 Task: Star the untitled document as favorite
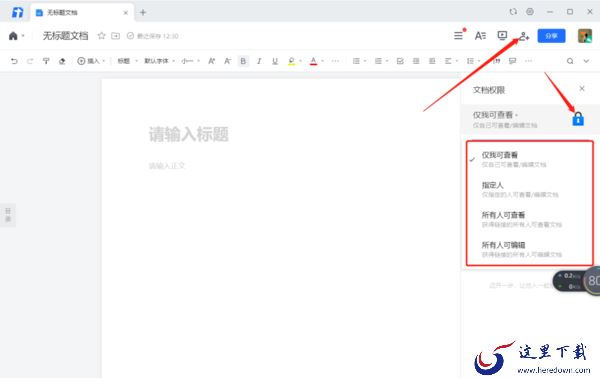(x=101, y=36)
